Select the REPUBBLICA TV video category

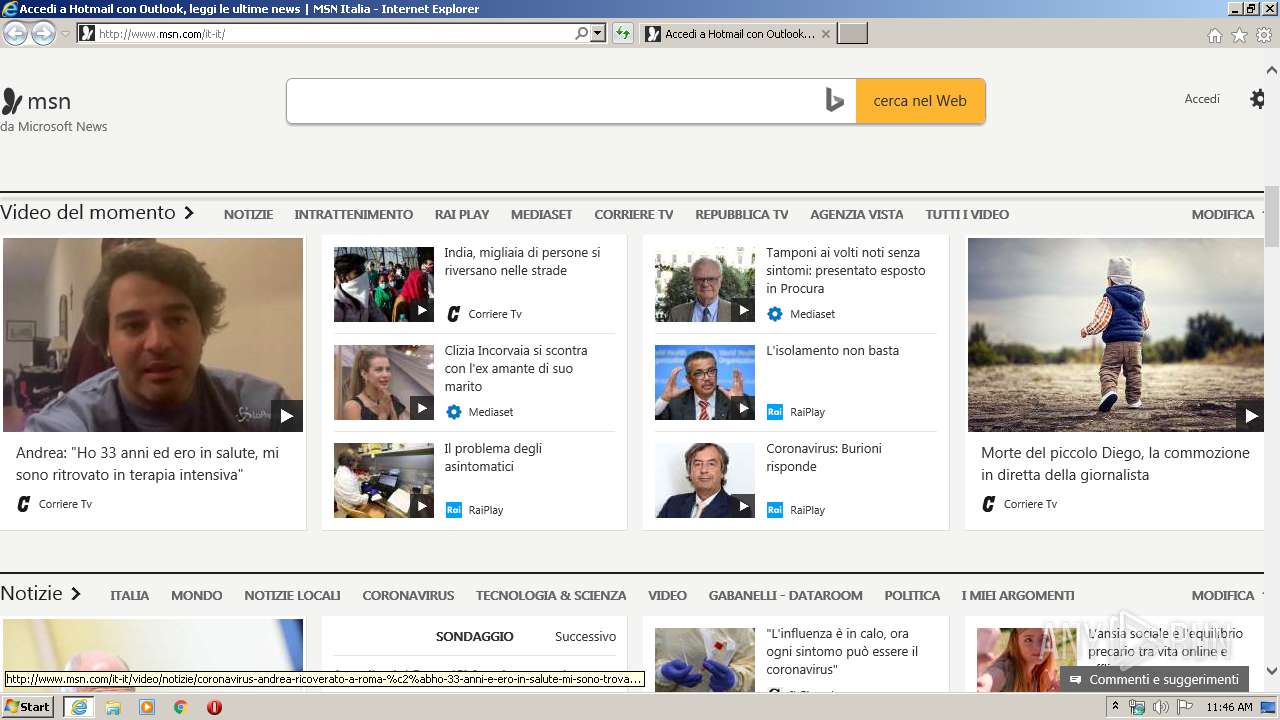pos(742,214)
